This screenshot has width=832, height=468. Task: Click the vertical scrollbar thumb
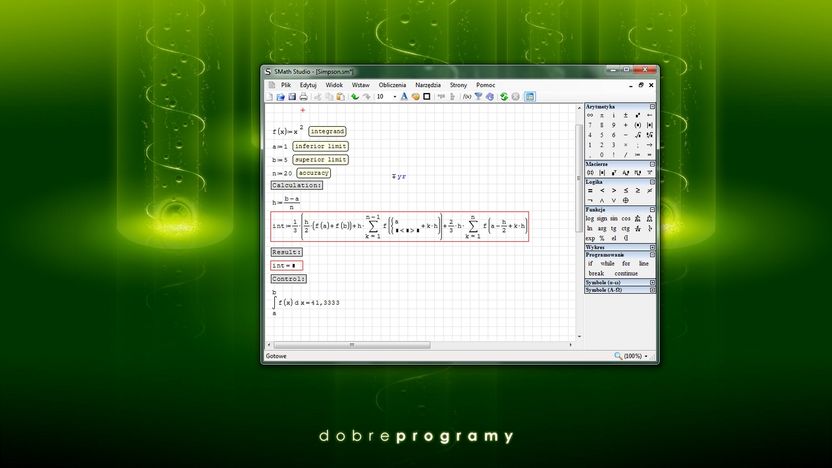[579, 178]
